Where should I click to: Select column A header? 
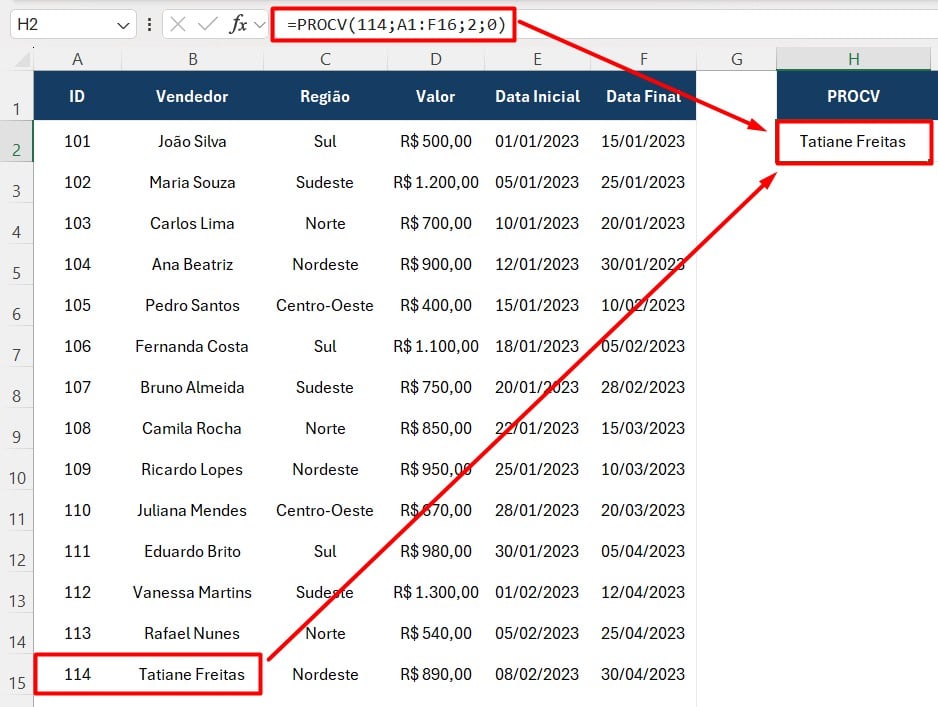point(77,59)
